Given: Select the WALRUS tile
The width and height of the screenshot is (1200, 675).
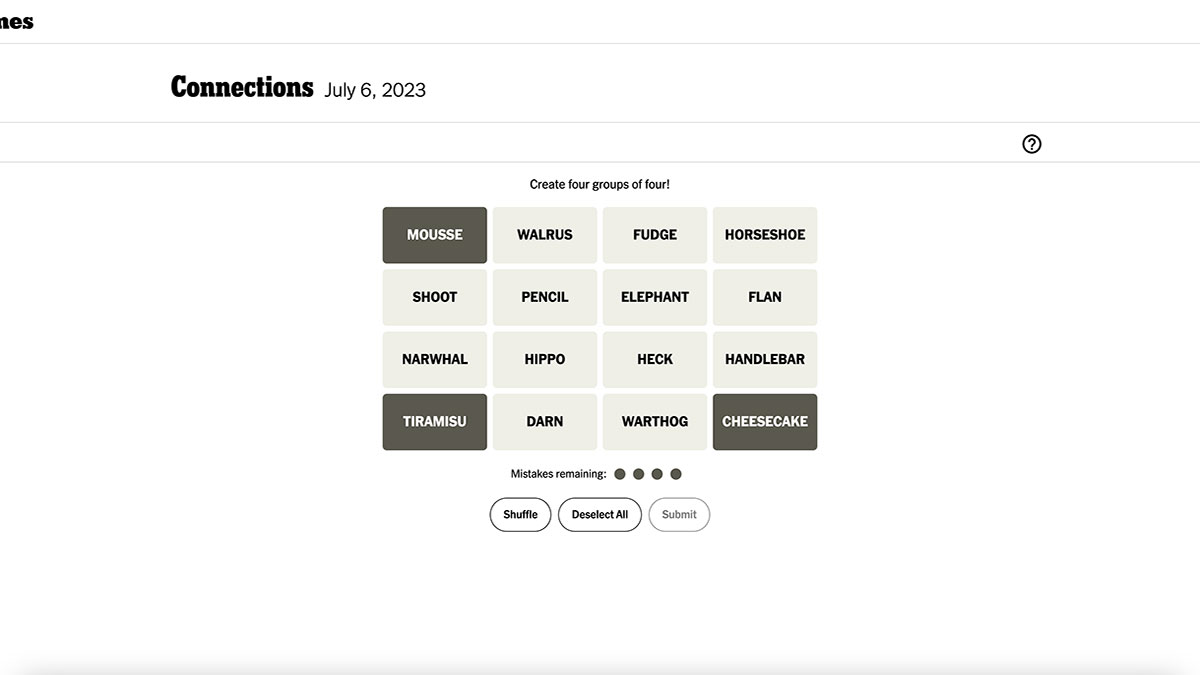Looking at the screenshot, I should click(545, 235).
